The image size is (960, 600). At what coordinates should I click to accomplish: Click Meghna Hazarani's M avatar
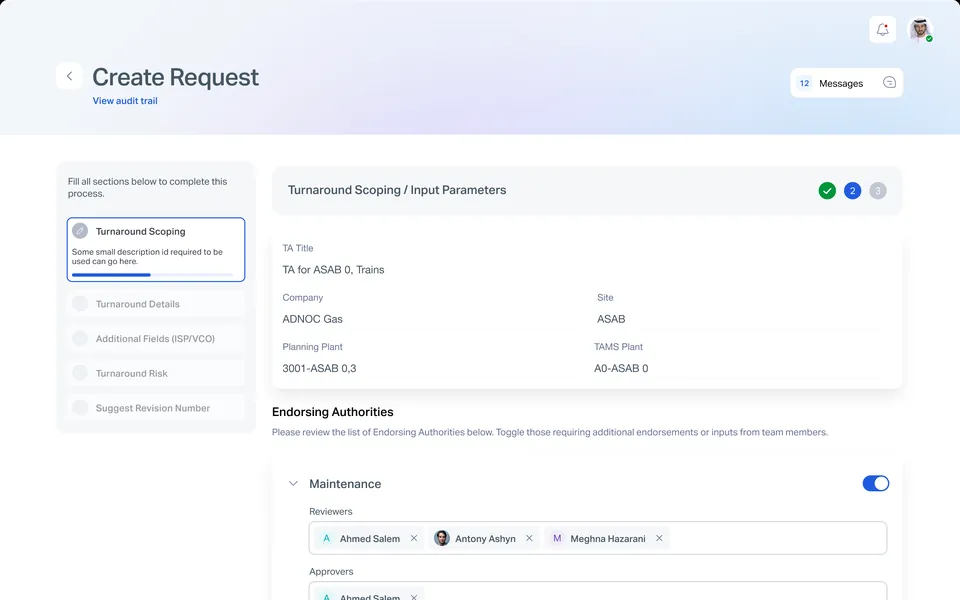pyautogui.click(x=557, y=538)
